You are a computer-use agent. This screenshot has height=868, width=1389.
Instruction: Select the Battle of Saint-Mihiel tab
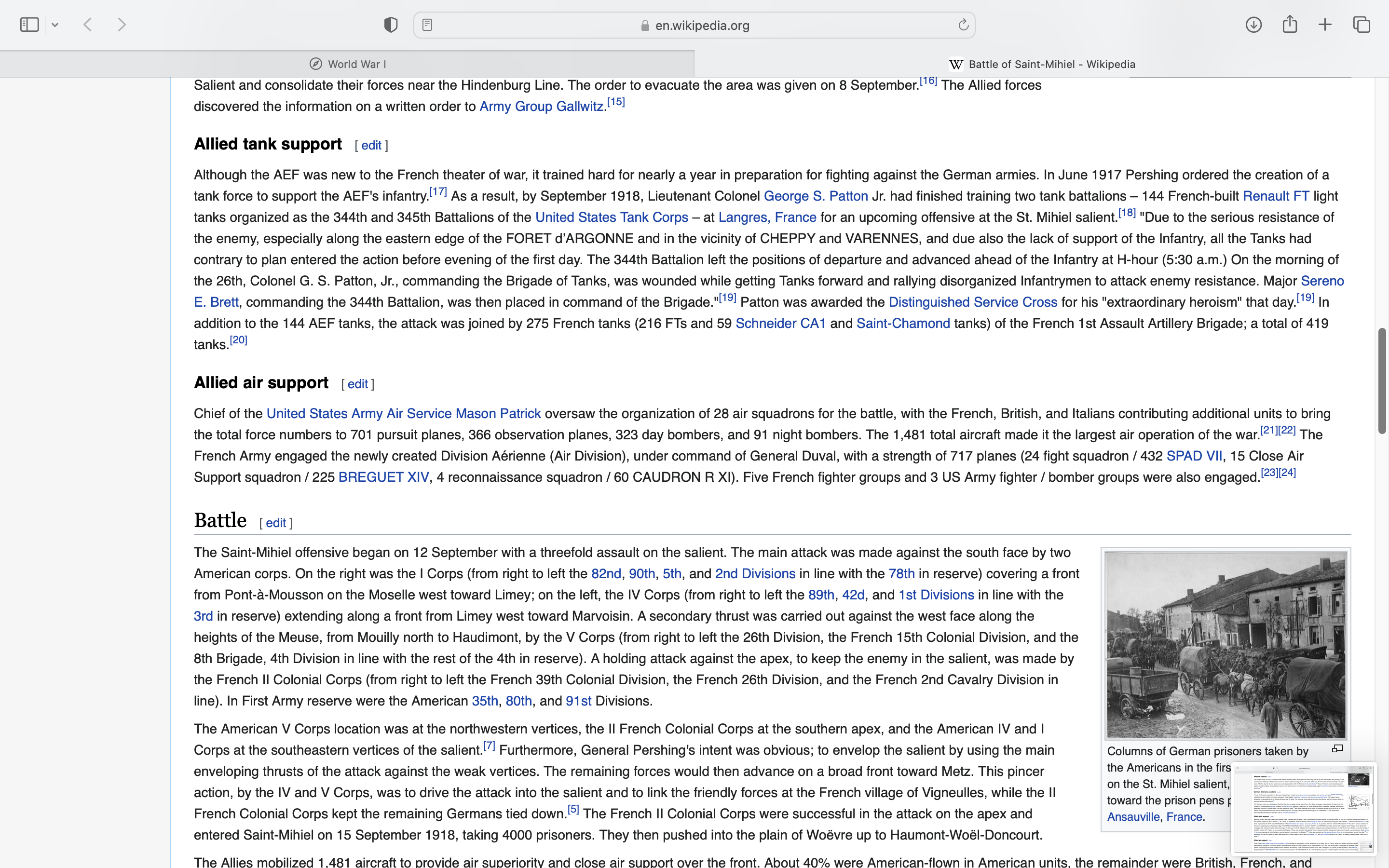point(1041,64)
